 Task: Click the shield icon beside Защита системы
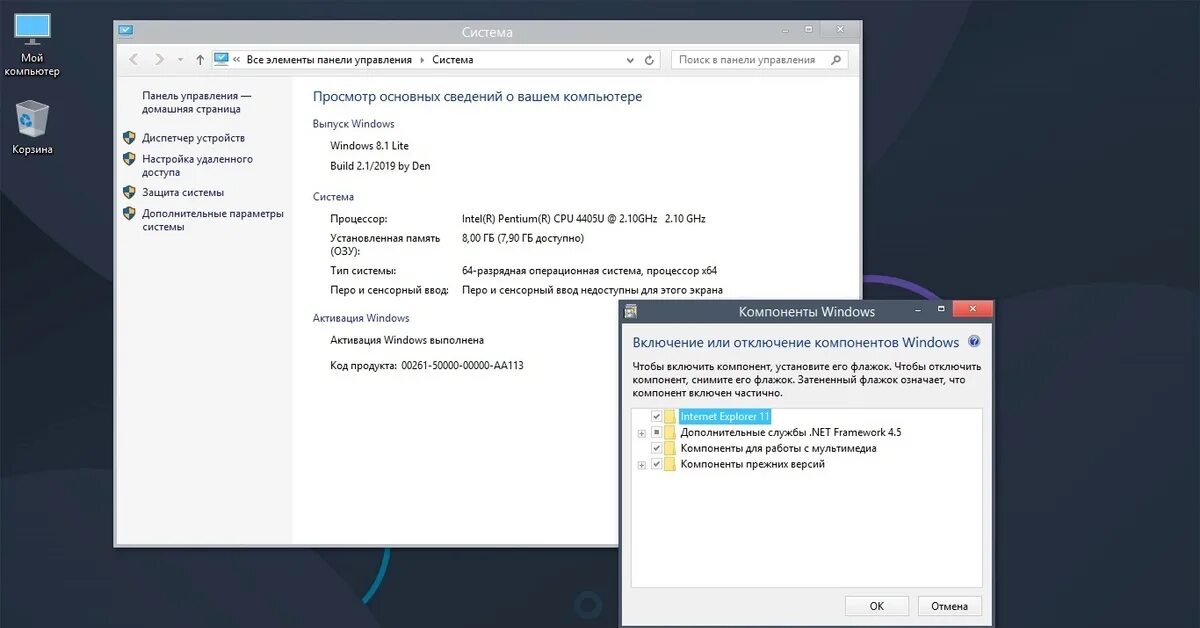click(129, 192)
